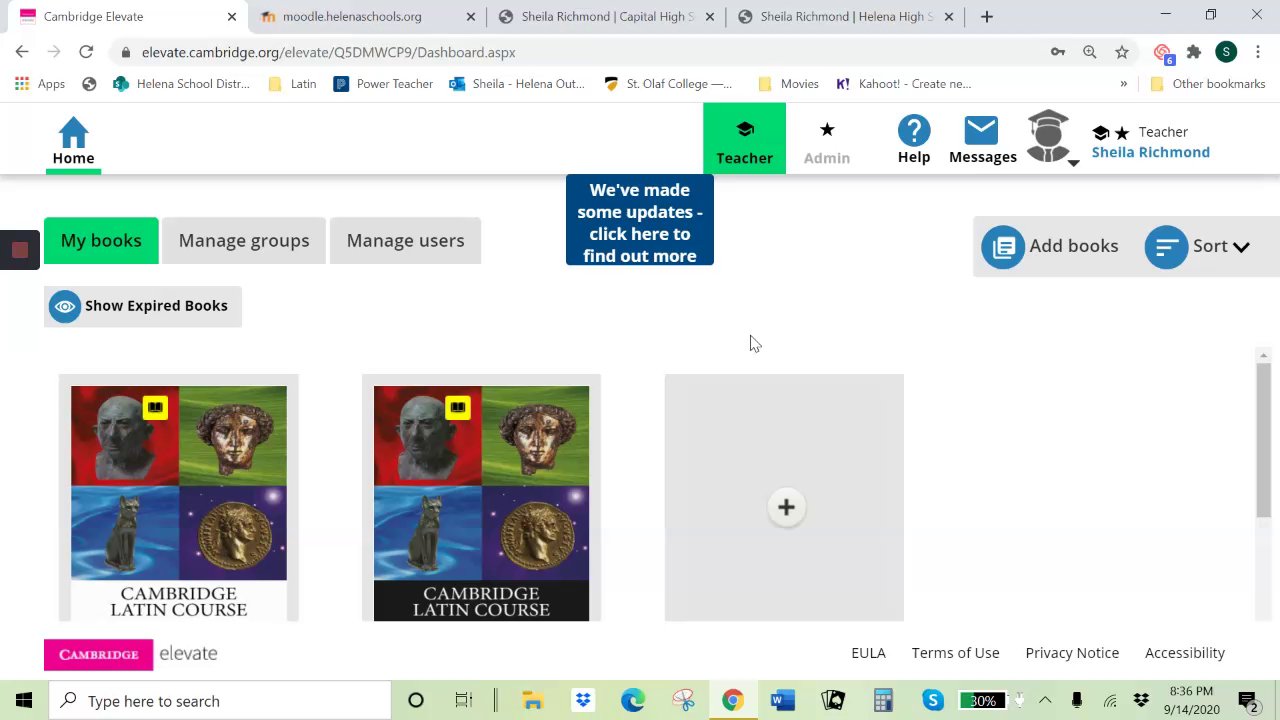Open Kahoot bookmark
Viewport: 1280px width, 720px height.
pyautogui.click(x=903, y=84)
